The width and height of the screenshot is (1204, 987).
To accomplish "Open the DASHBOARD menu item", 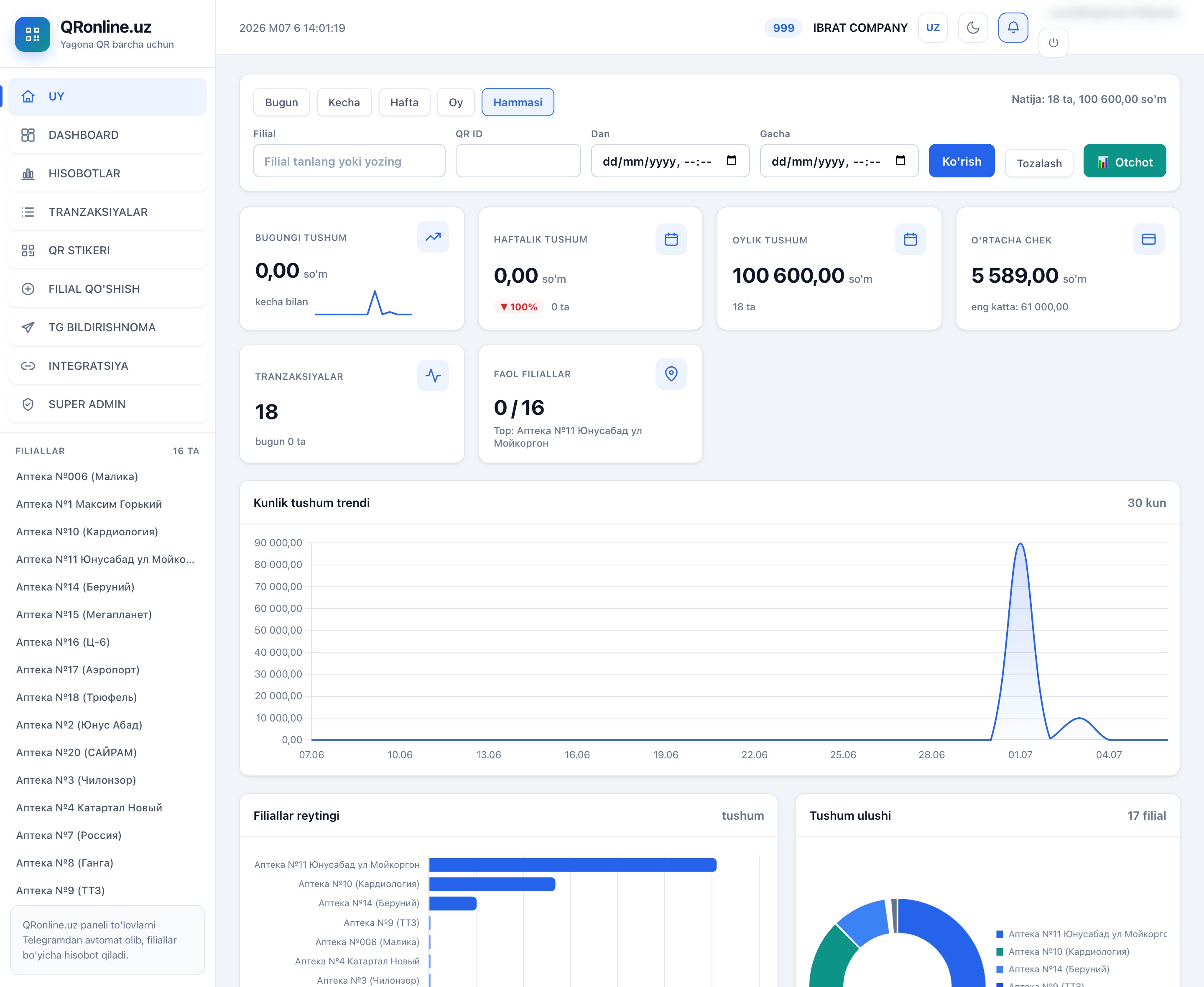I will tap(107, 135).
